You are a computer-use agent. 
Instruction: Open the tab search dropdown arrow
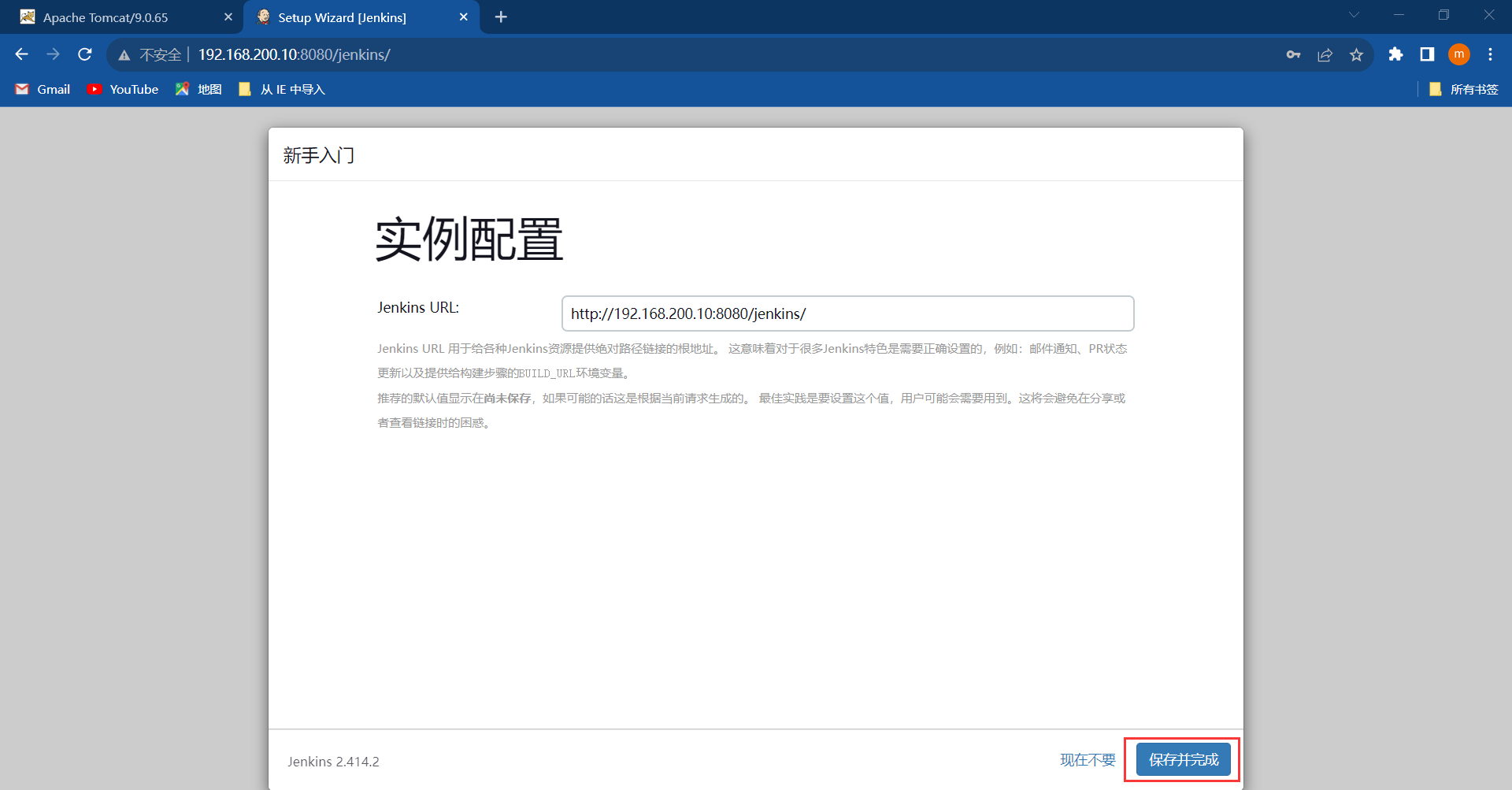(1354, 15)
